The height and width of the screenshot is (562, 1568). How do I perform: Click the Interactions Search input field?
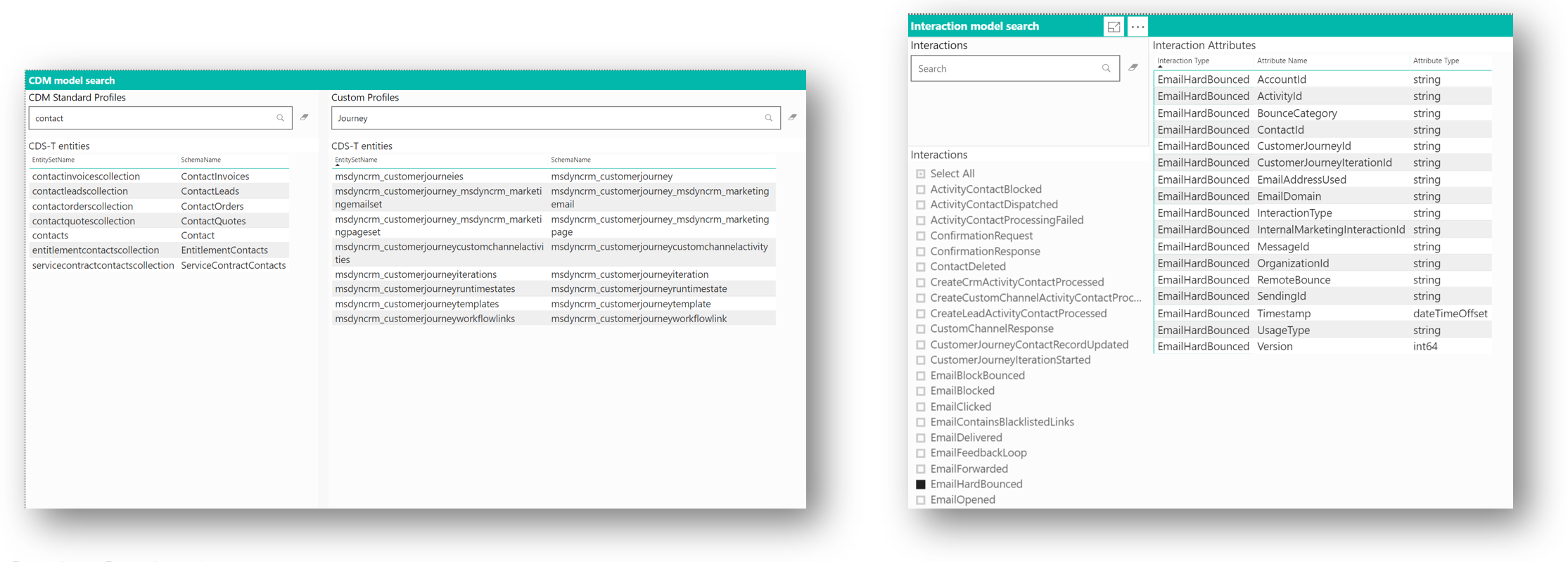(1015, 68)
